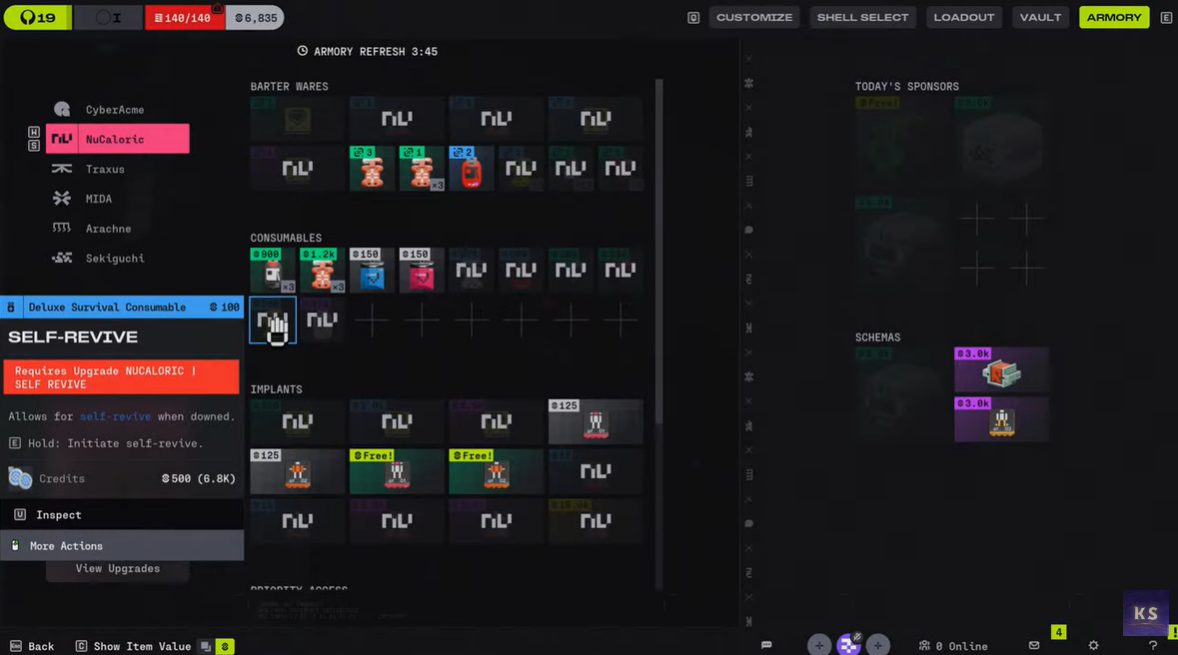Switch to the Vault tab
The height and width of the screenshot is (655, 1178).
click(1040, 17)
